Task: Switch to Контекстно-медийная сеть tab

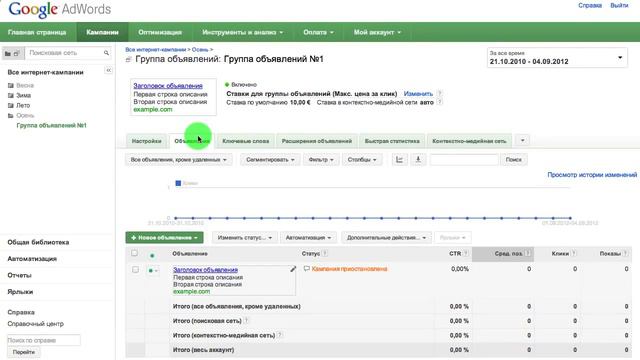Action: [469, 141]
